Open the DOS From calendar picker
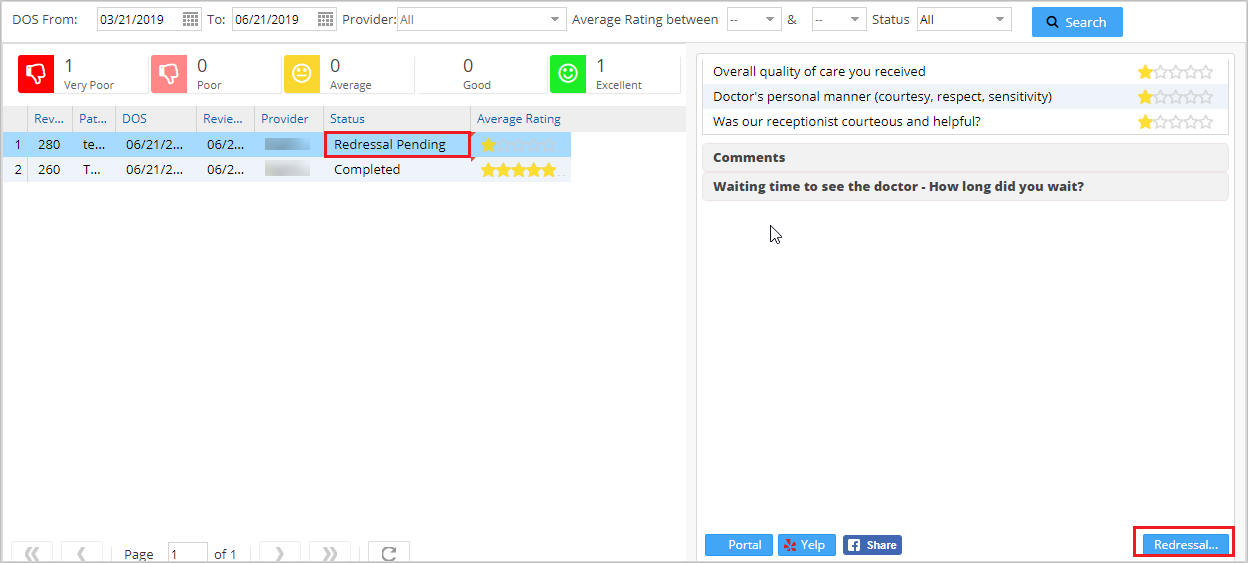Viewport: 1248px width, 563px height. point(190,20)
